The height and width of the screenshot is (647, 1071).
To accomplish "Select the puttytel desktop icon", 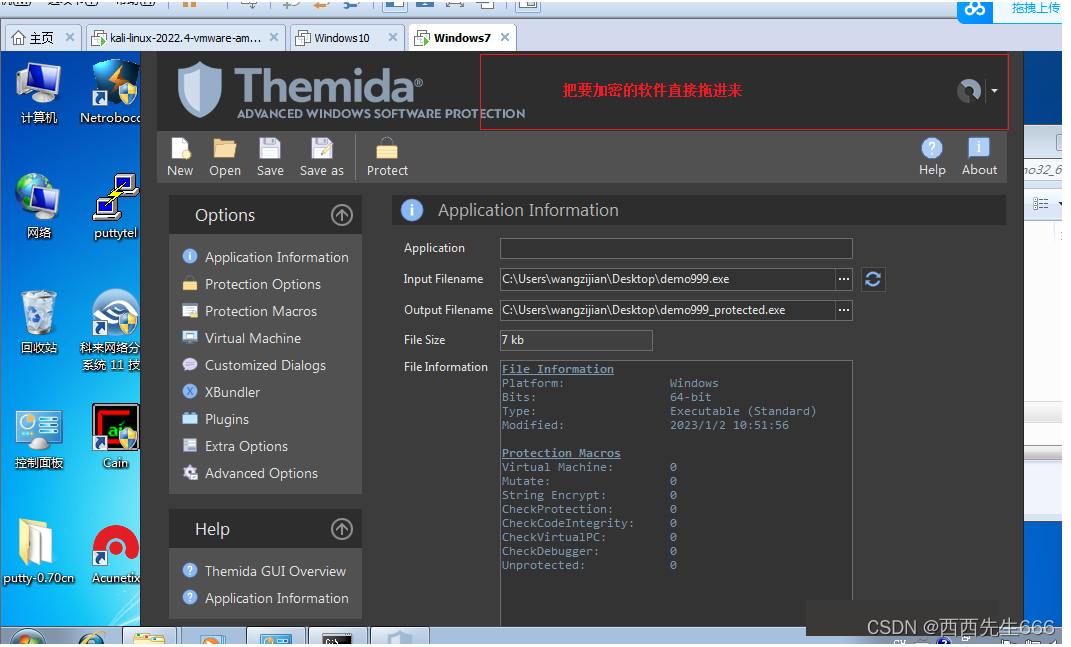I will [x=115, y=207].
